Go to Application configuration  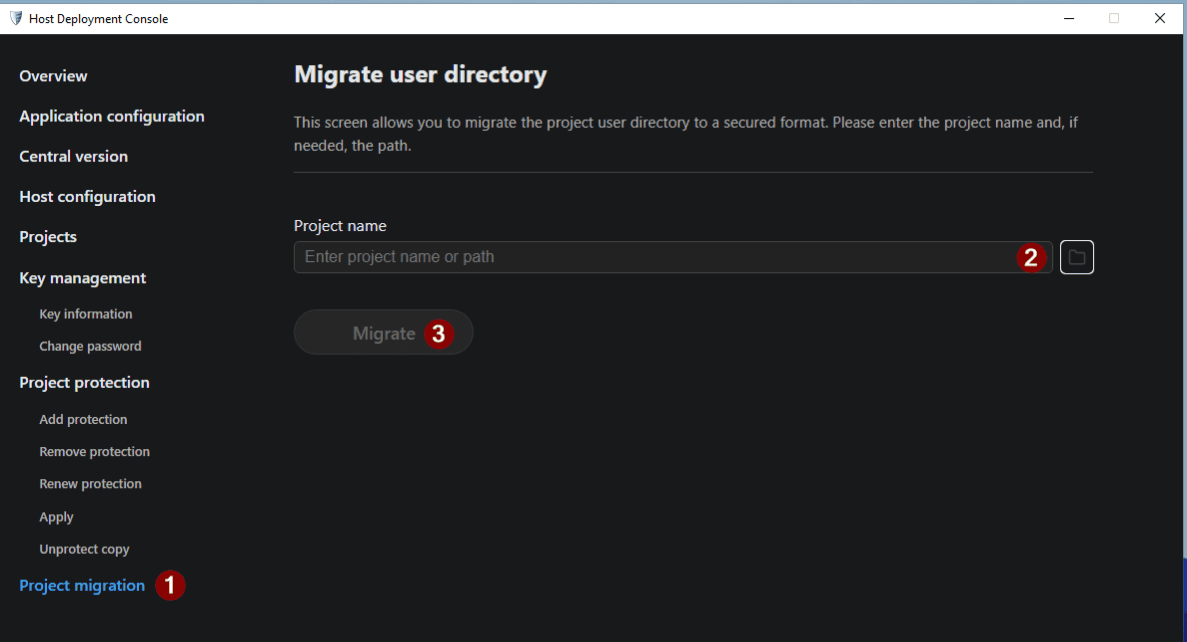point(111,116)
